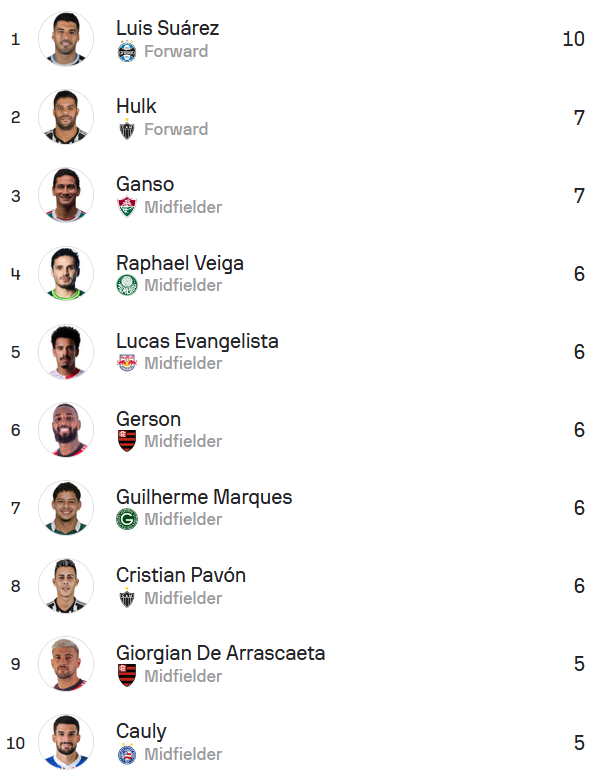The image size is (605, 774).
Task: Select the Lucas Evangelista name link
Action: (197, 341)
